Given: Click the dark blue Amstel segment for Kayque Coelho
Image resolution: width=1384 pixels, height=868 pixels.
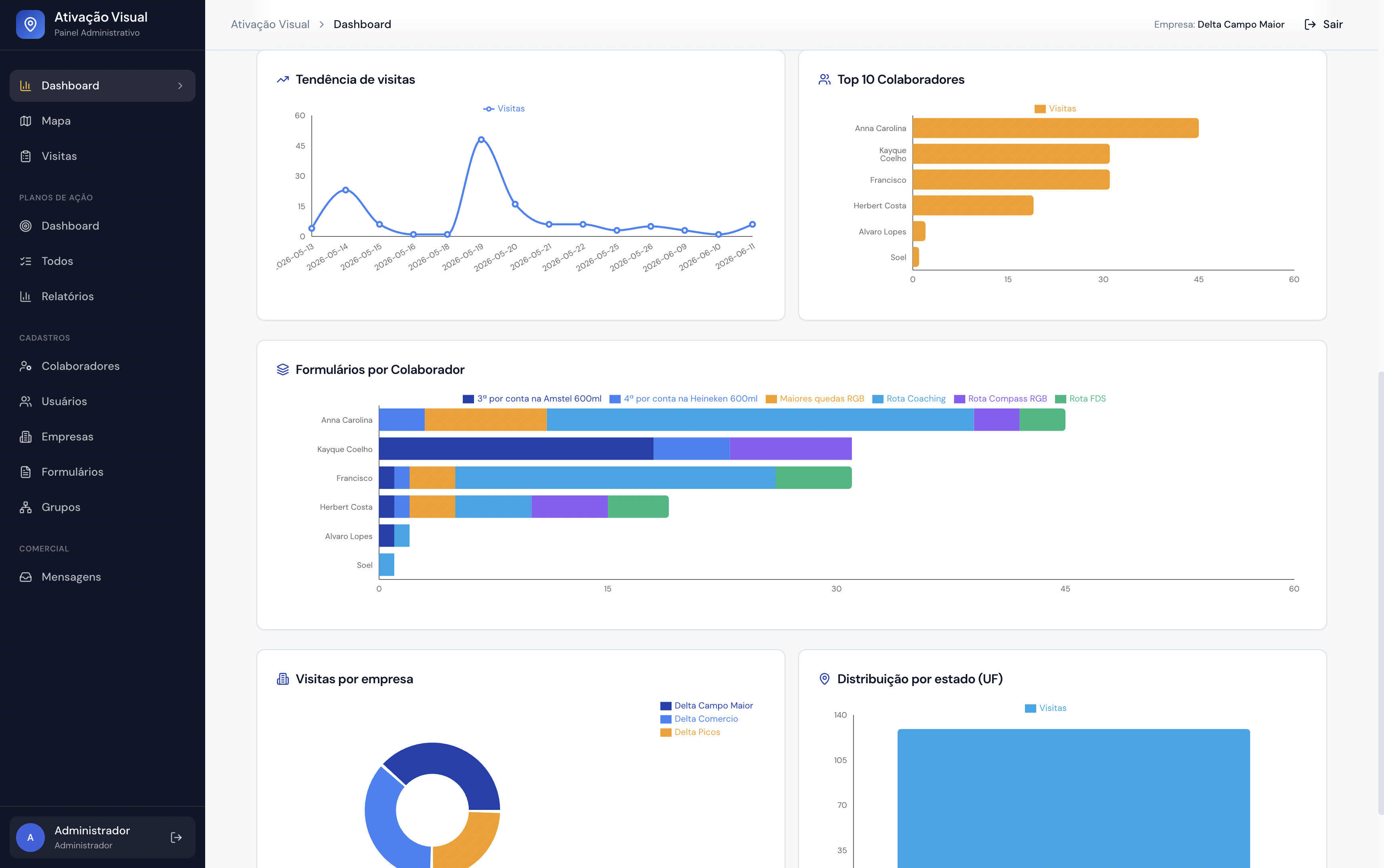Looking at the screenshot, I should click(x=516, y=449).
